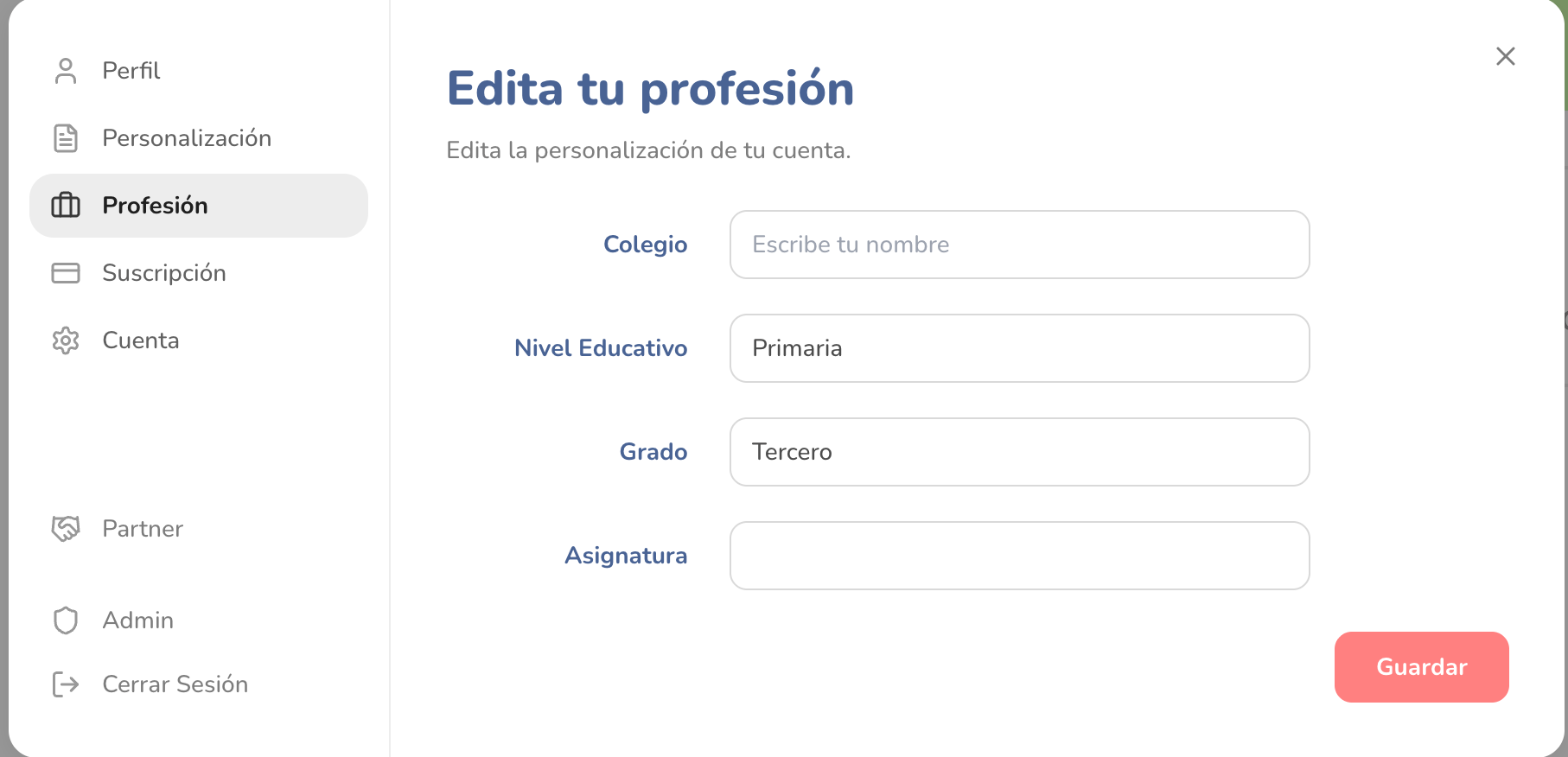
Task: Click the Cuenta gear icon
Action: coord(66,340)
